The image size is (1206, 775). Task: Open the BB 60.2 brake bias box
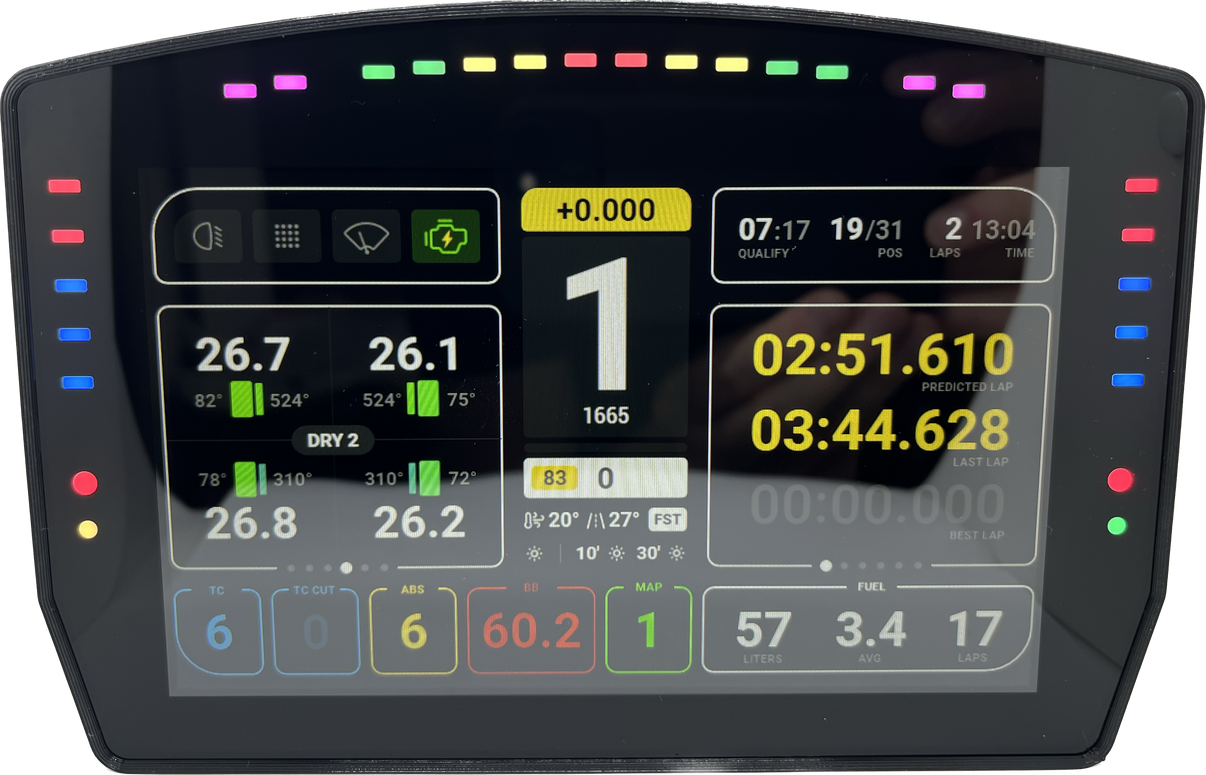pyautogui.click(x=531, y=631)
